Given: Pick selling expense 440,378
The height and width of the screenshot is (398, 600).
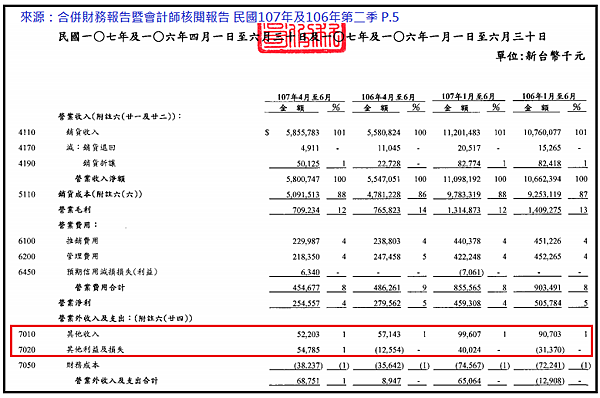Looking at the screenshot, I should [467, 241].
